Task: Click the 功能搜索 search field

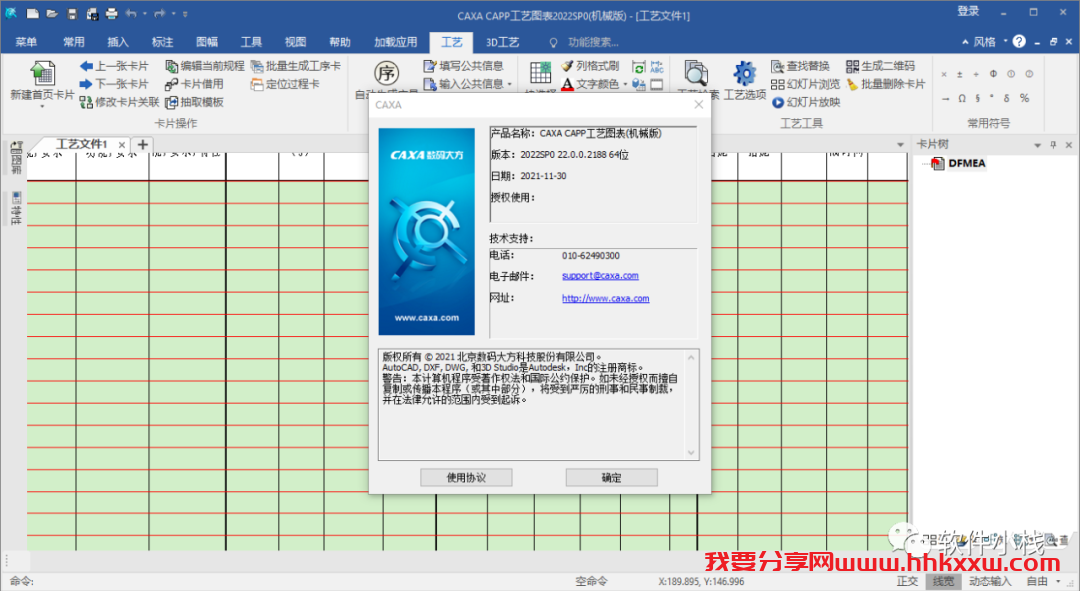Action: [593, 42]
